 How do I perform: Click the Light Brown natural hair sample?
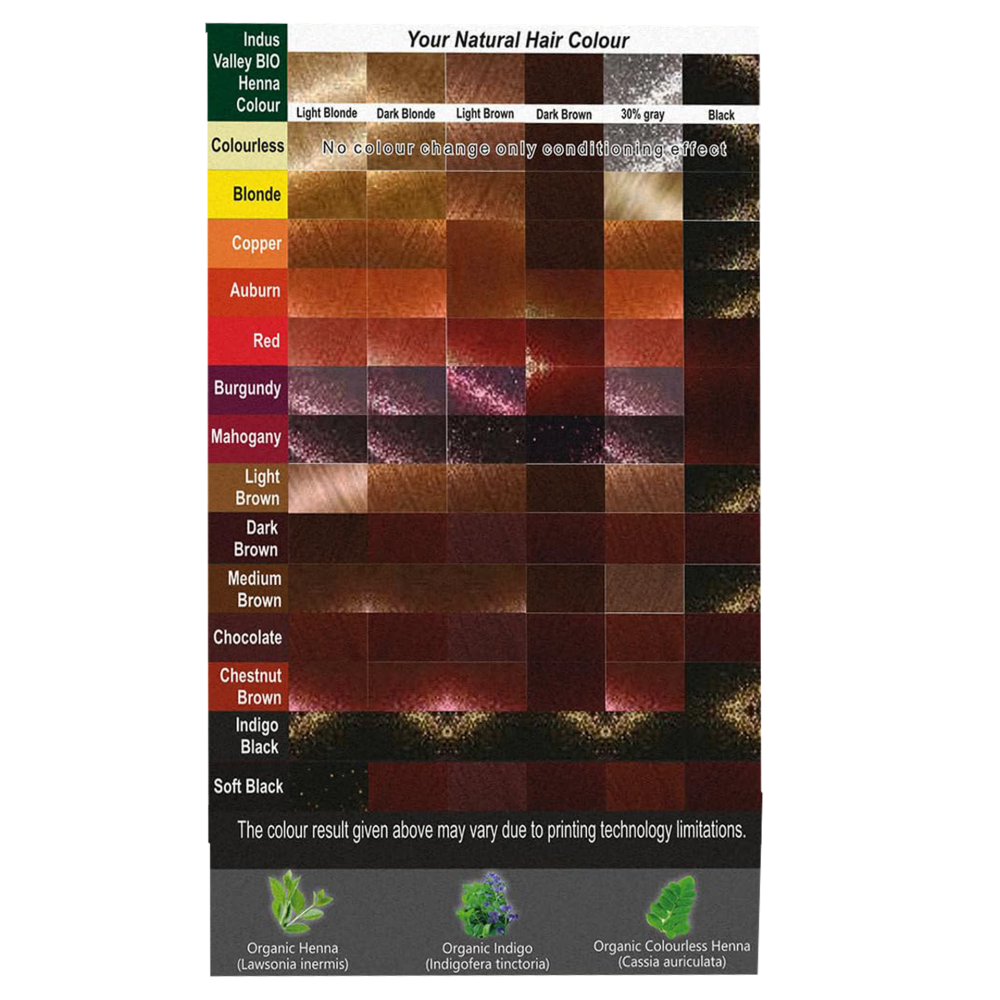[485, 78]
